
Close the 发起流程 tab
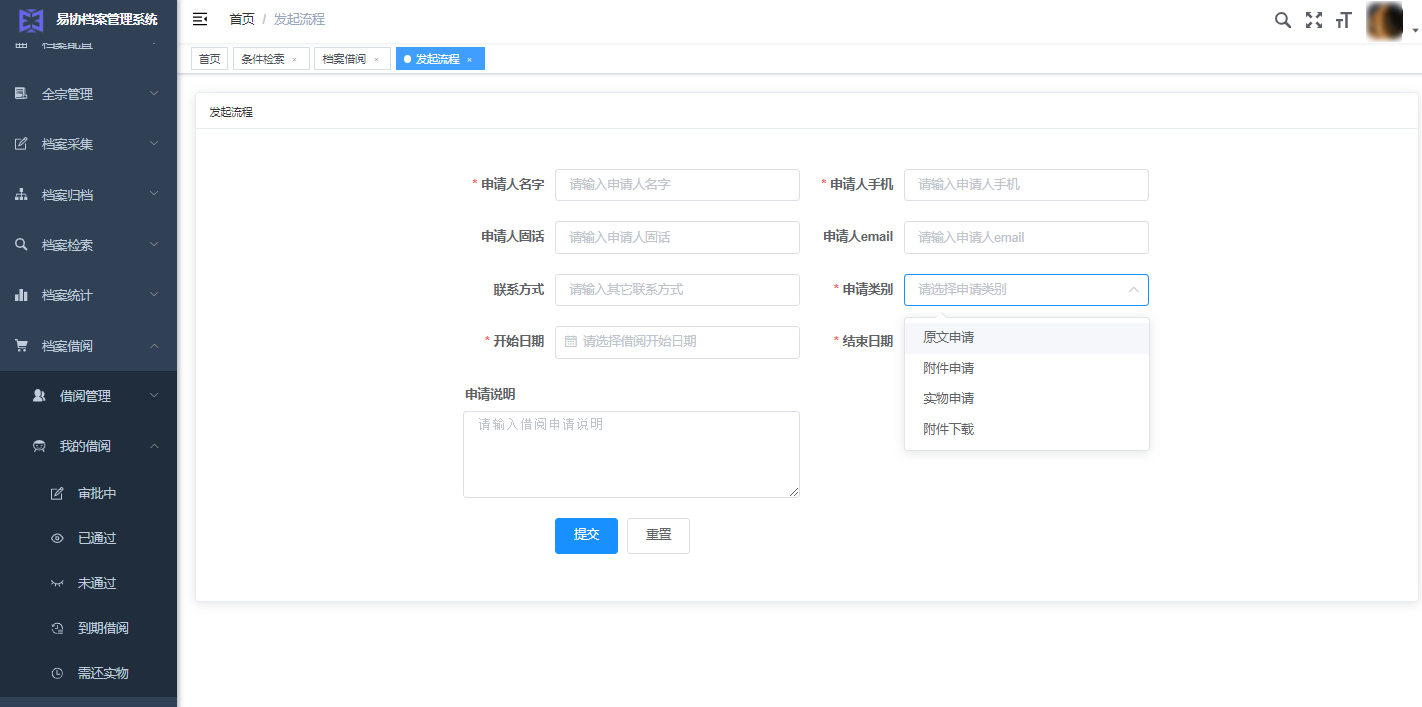click(x=469, y=60)
